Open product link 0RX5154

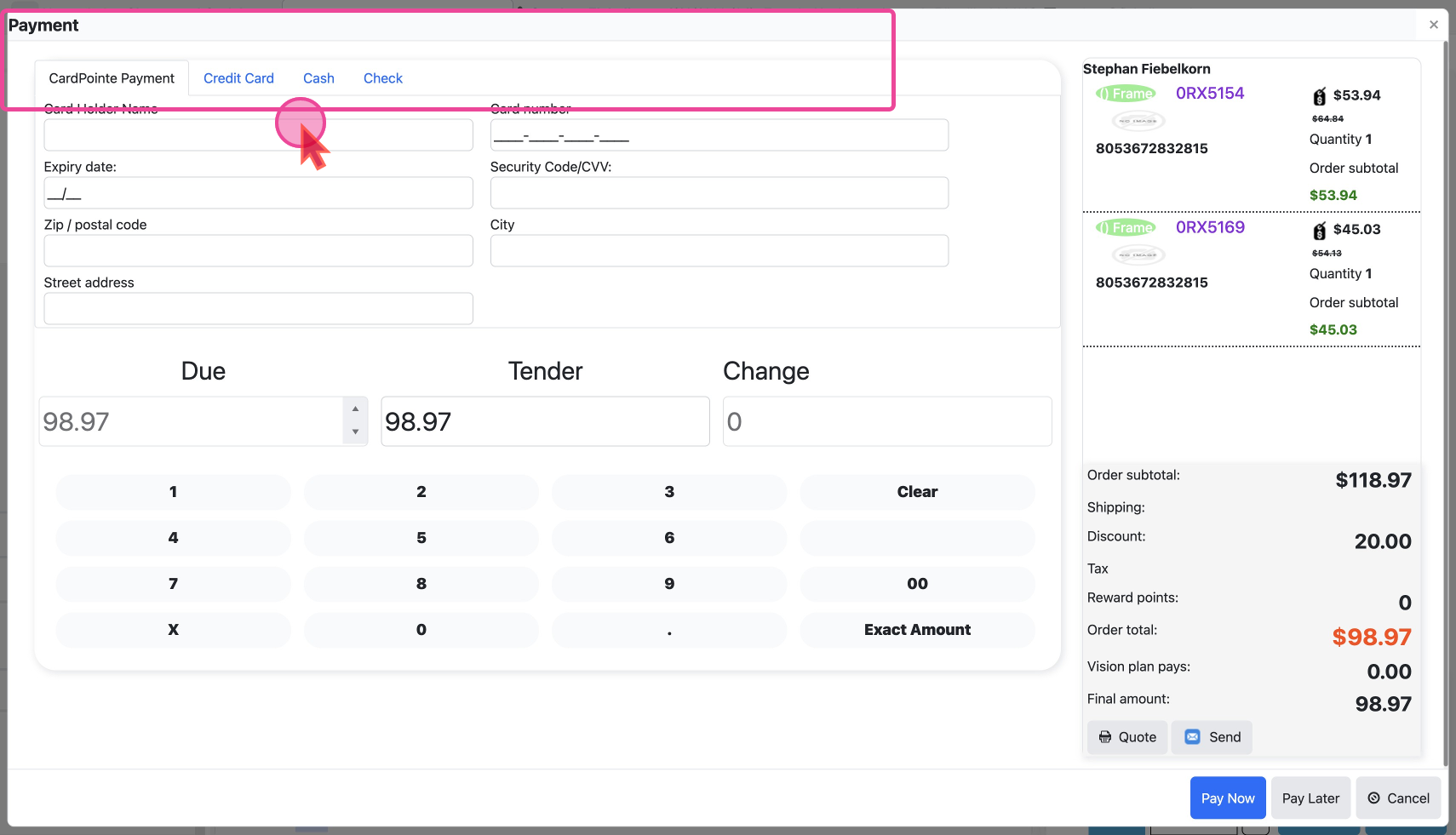click(x=1209, y=94)
